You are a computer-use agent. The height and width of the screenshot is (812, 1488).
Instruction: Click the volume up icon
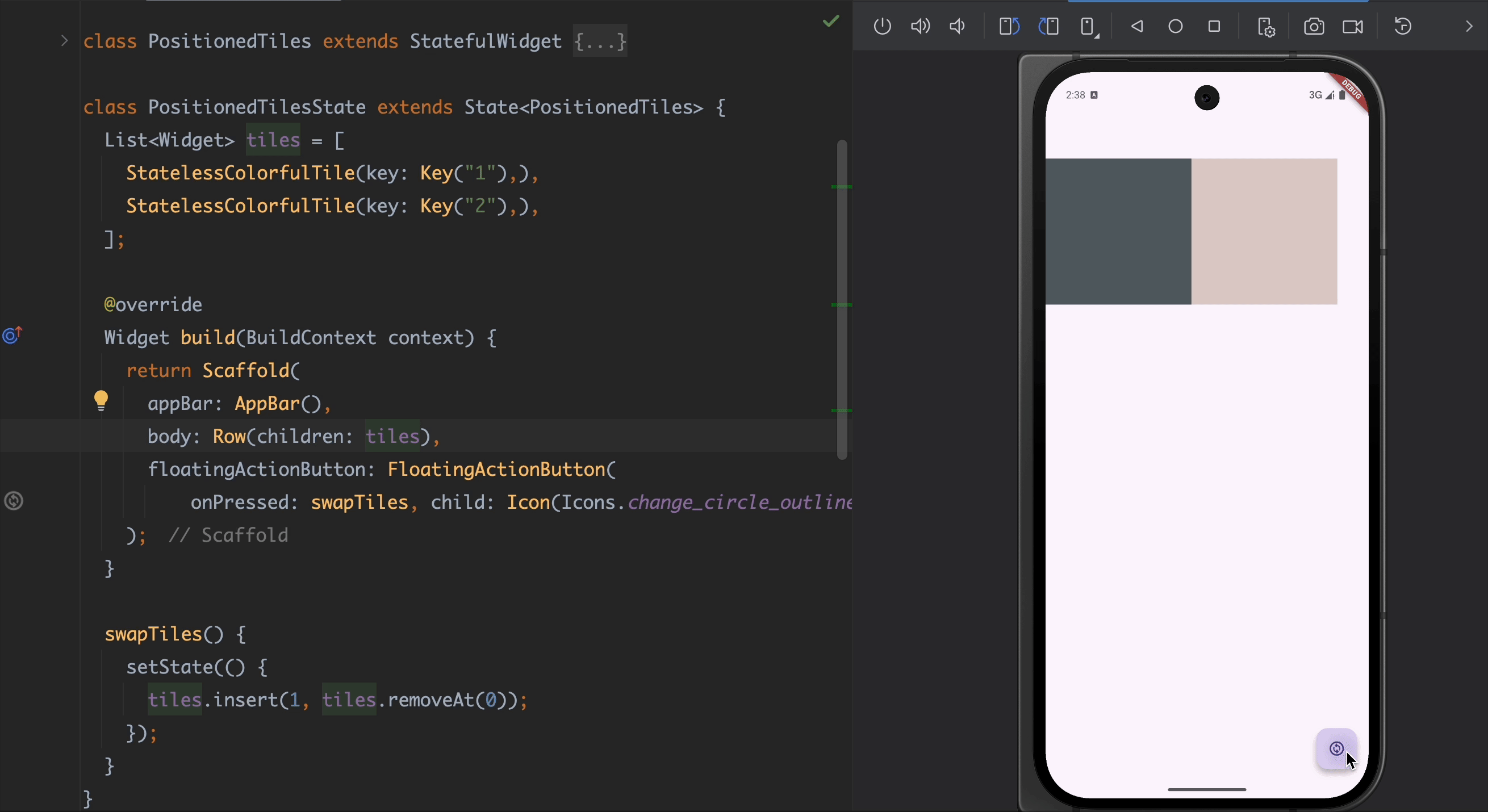pos(919,27)
